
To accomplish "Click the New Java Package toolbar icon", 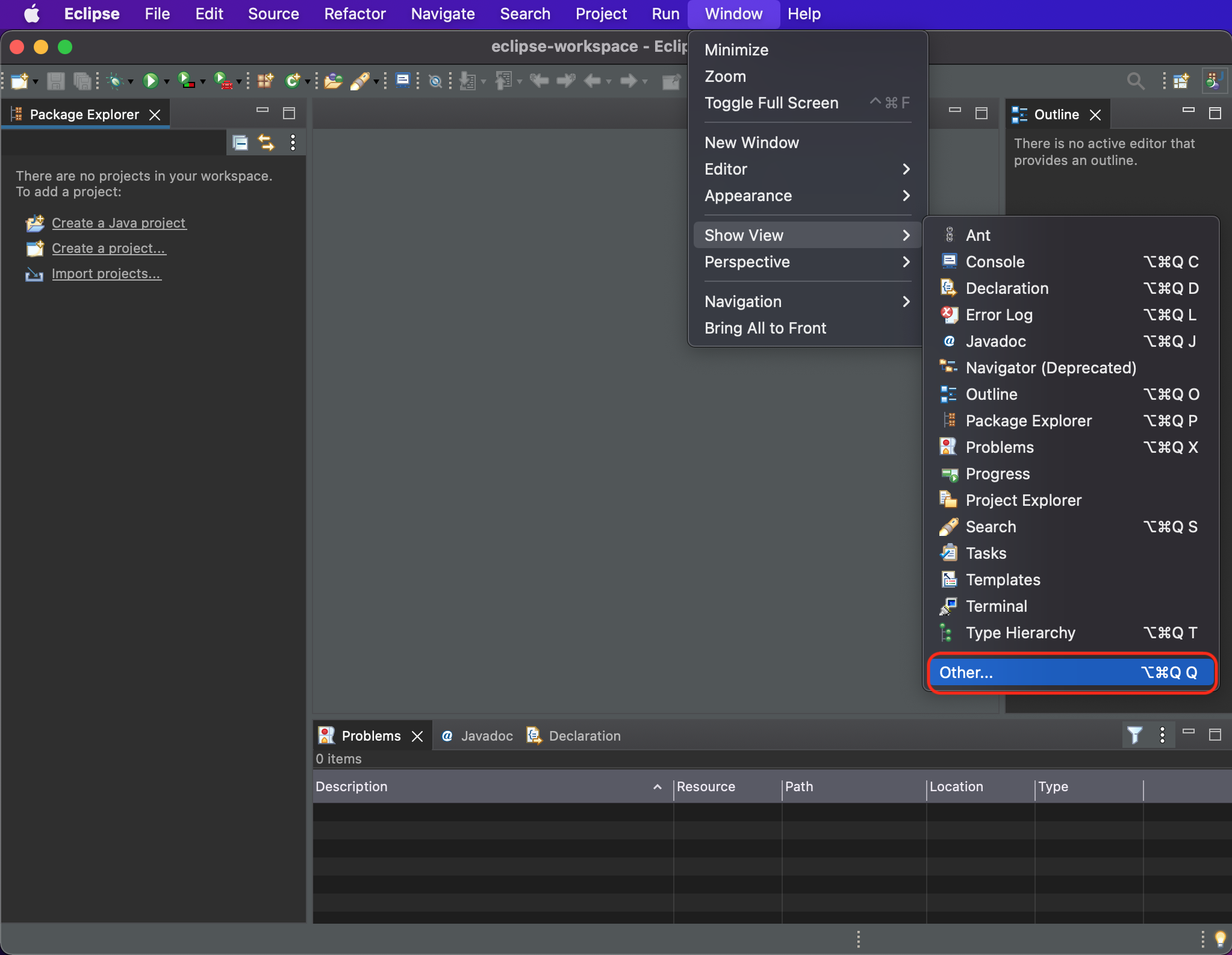I will (x=265, y=81).
